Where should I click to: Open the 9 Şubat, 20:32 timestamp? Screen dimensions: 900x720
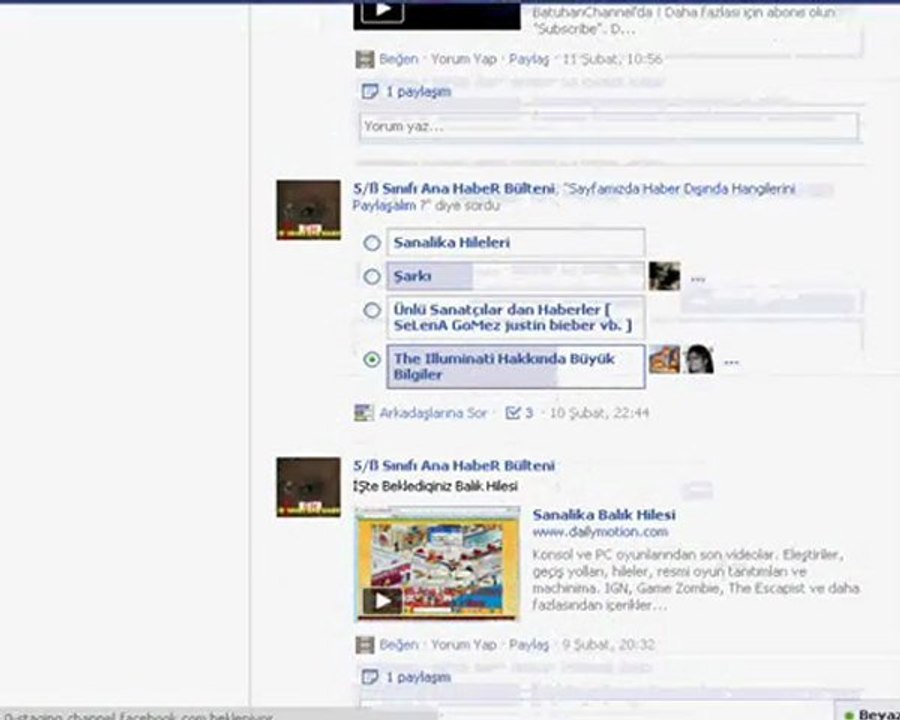coord(608,645)
